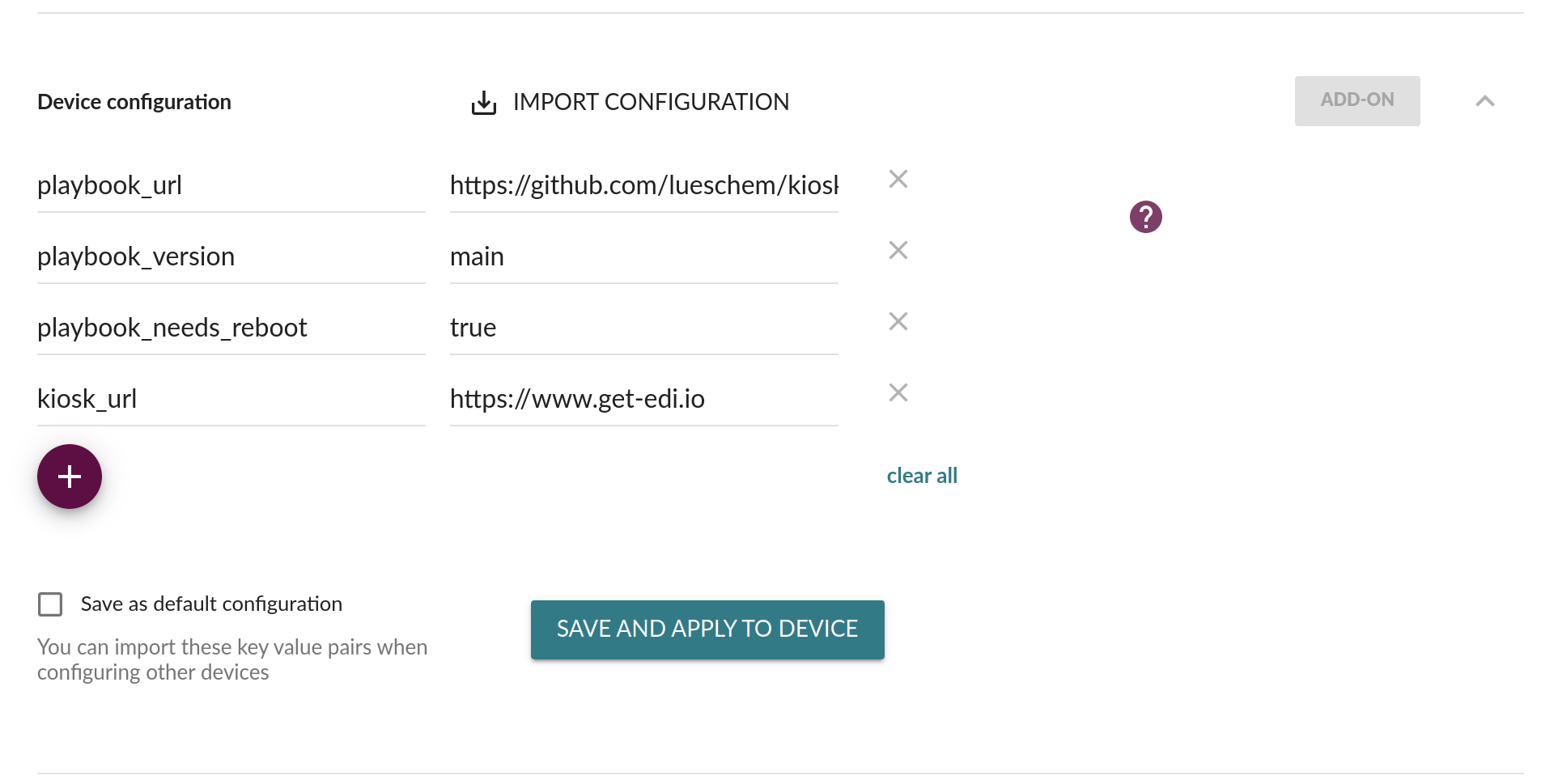This screenshot has height=784, width=1554.
Task: Click the clear all link
Action: pos(922,476)
